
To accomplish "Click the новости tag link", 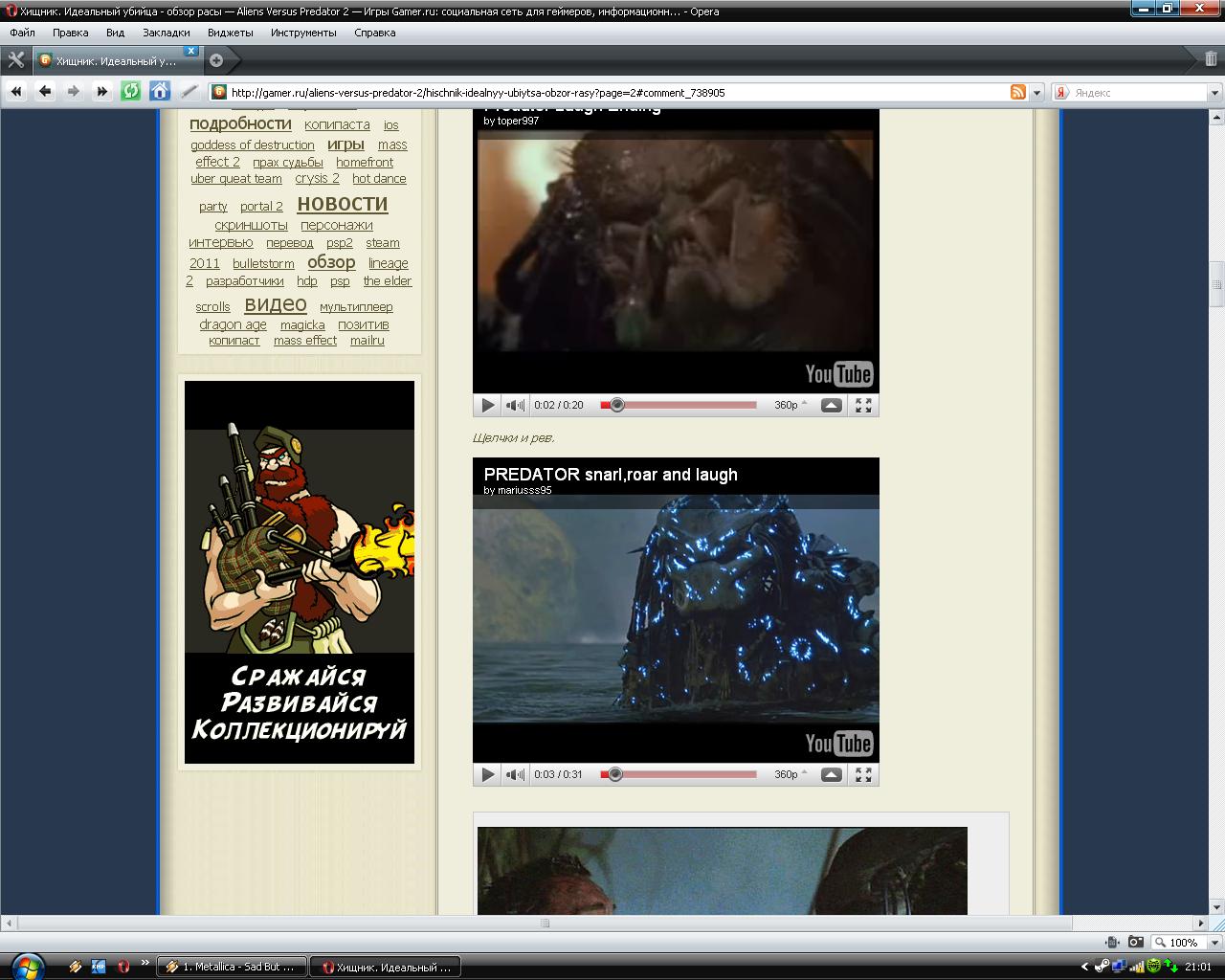I will pos(343,204).
